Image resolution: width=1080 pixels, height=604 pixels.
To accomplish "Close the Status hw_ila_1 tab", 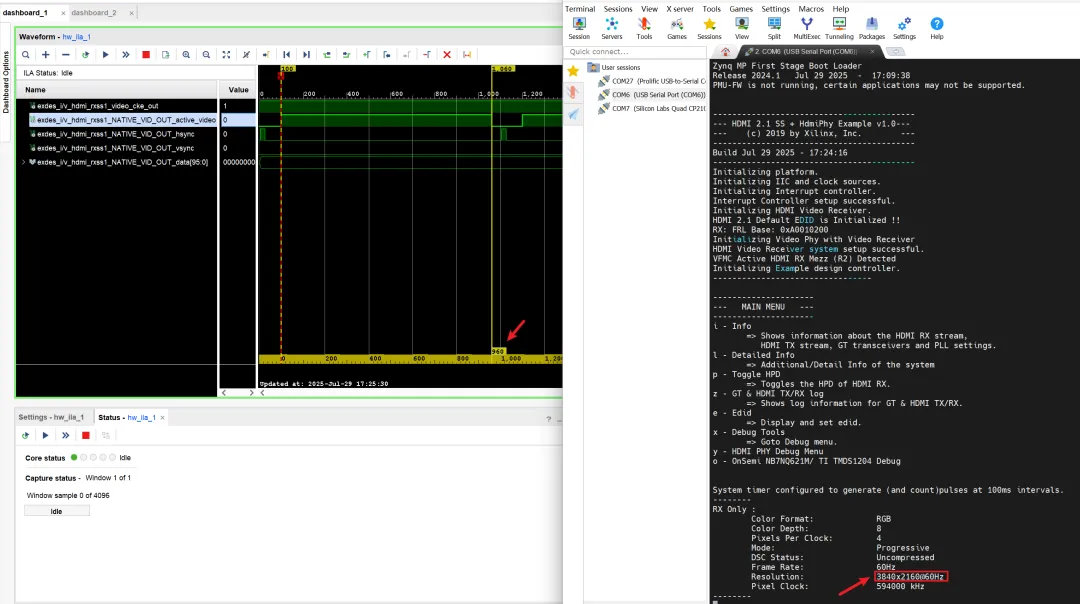I will coord(163,417).
